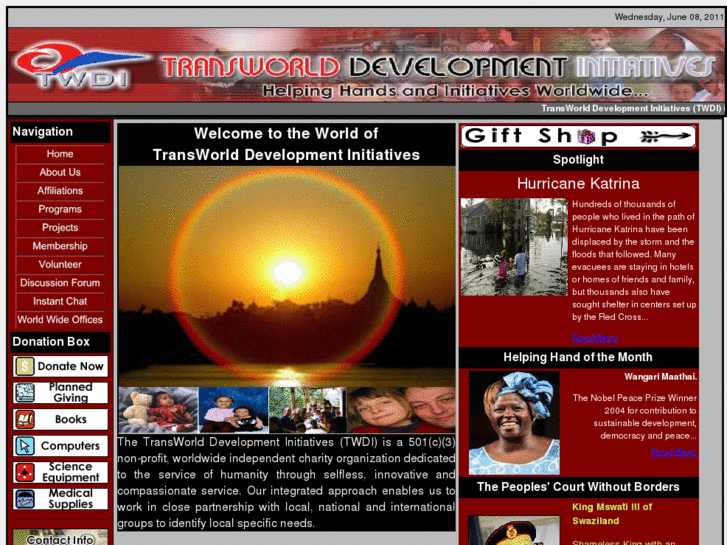Click Helping Hand of the Month header

578,357
